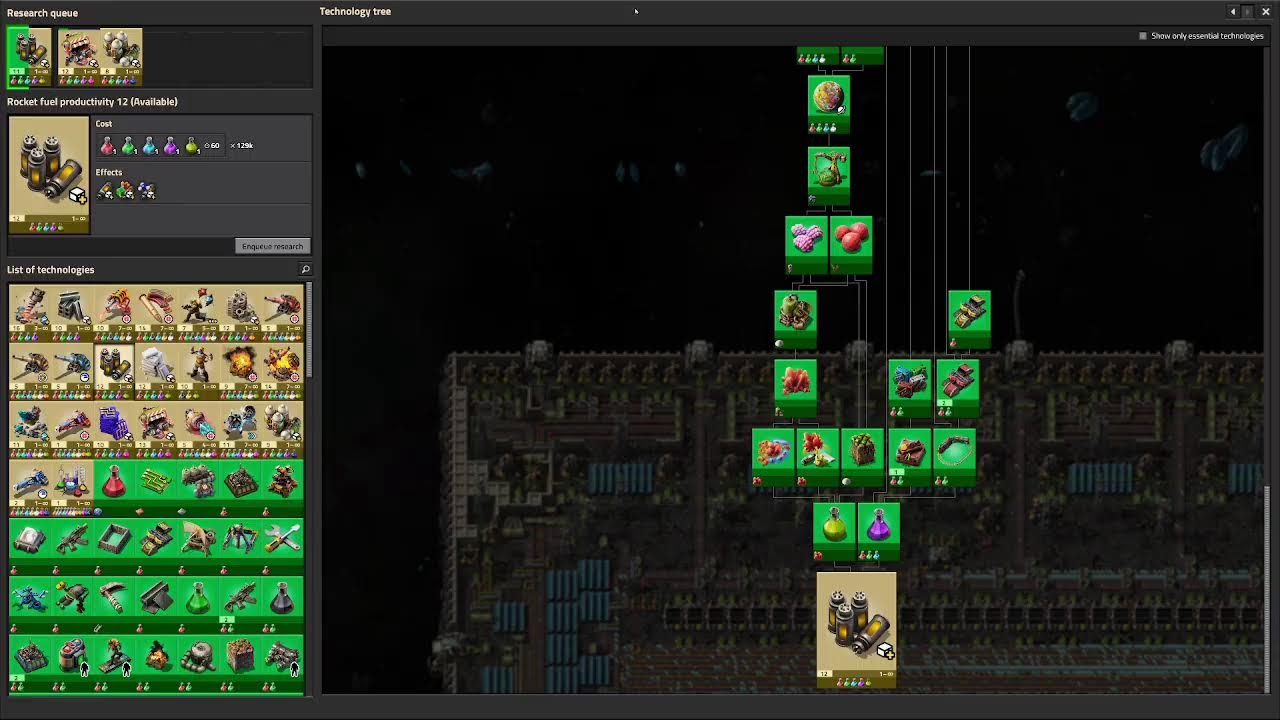The width and height of the screenshot is (1280, 720).
Task: Click the second effect recipe icon
Action: [126, 190]
